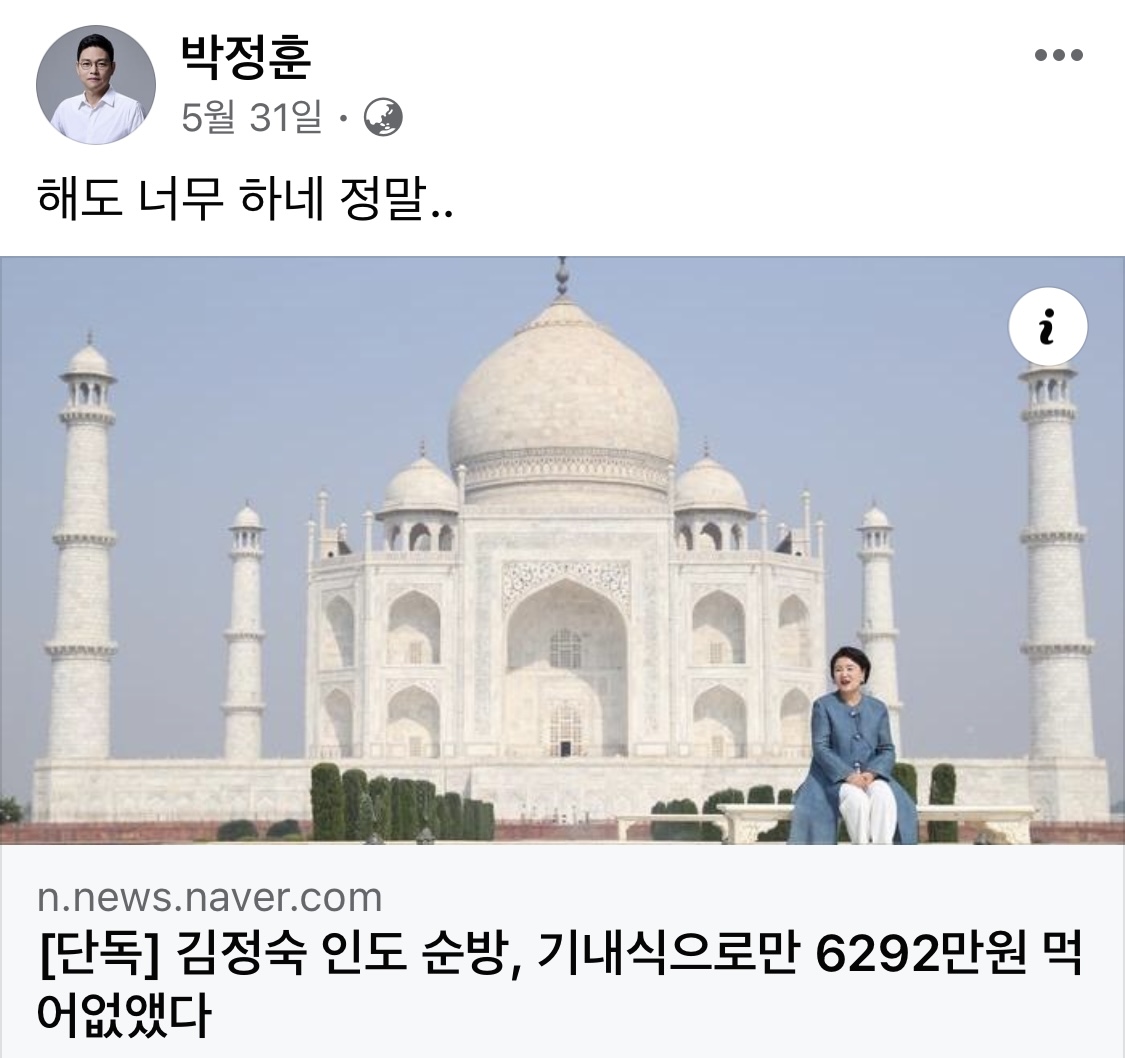Open the three-dot post options menu

pyautogui.click(x=1058, y=55)
